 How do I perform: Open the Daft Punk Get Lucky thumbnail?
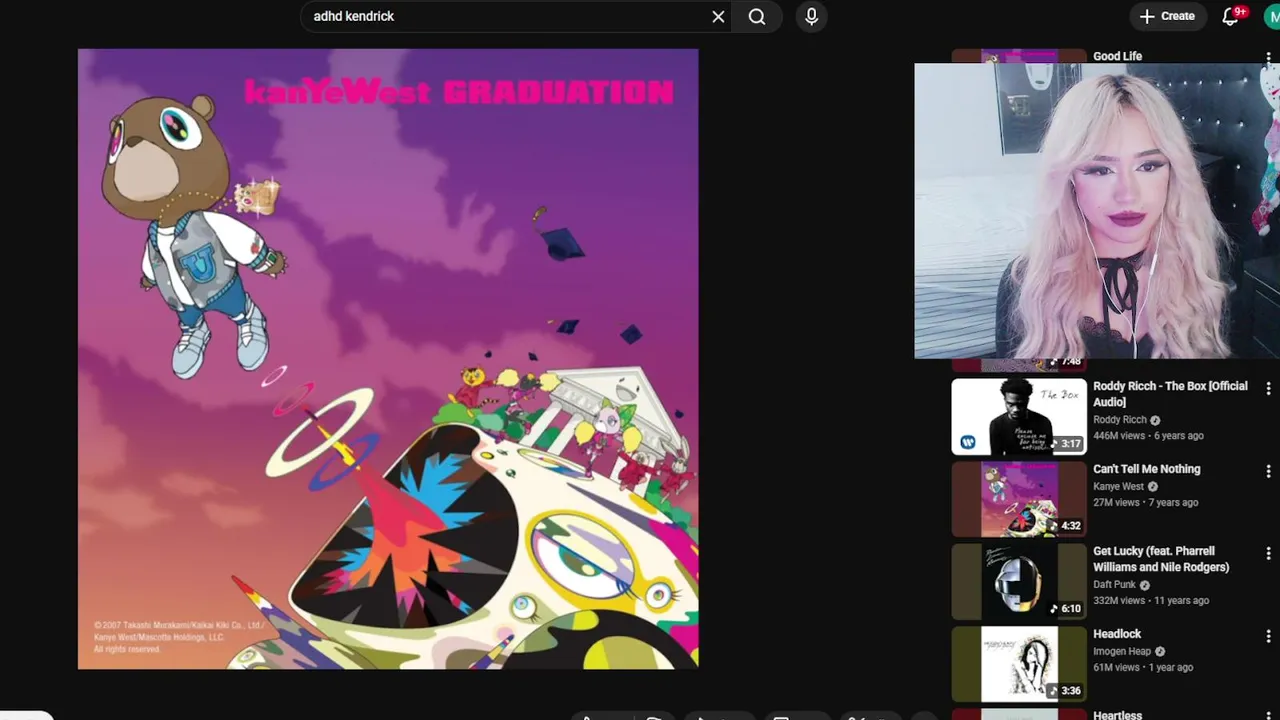pyautogui.click(x=1019, y=581)
